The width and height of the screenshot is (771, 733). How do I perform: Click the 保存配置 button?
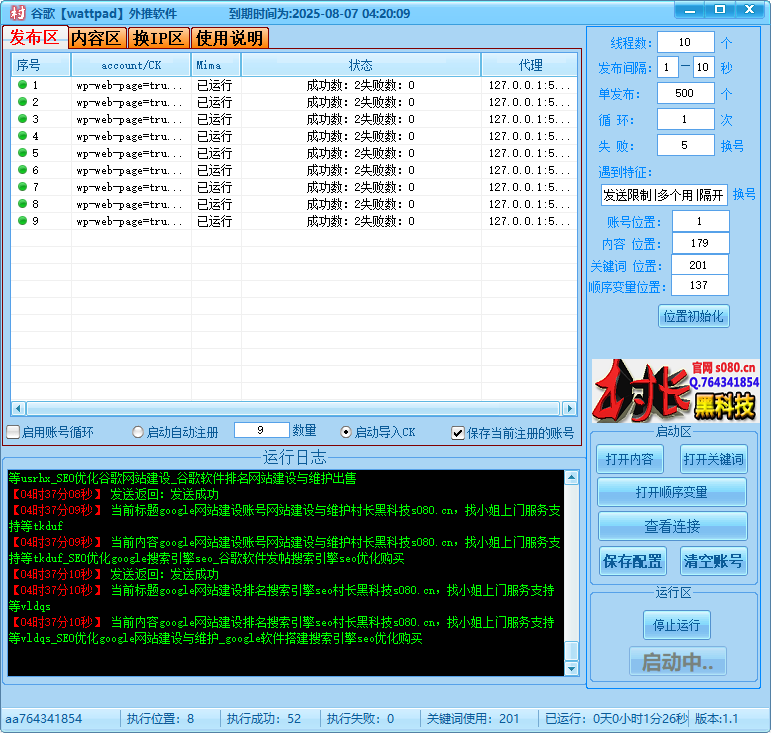633,561
